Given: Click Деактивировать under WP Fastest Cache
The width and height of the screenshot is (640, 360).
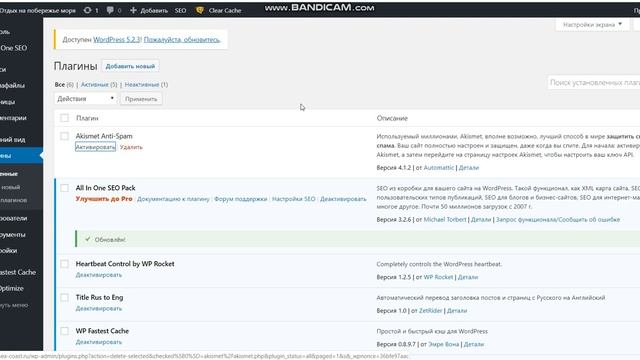Looking at the screenshot, I should tap(99, 342).
